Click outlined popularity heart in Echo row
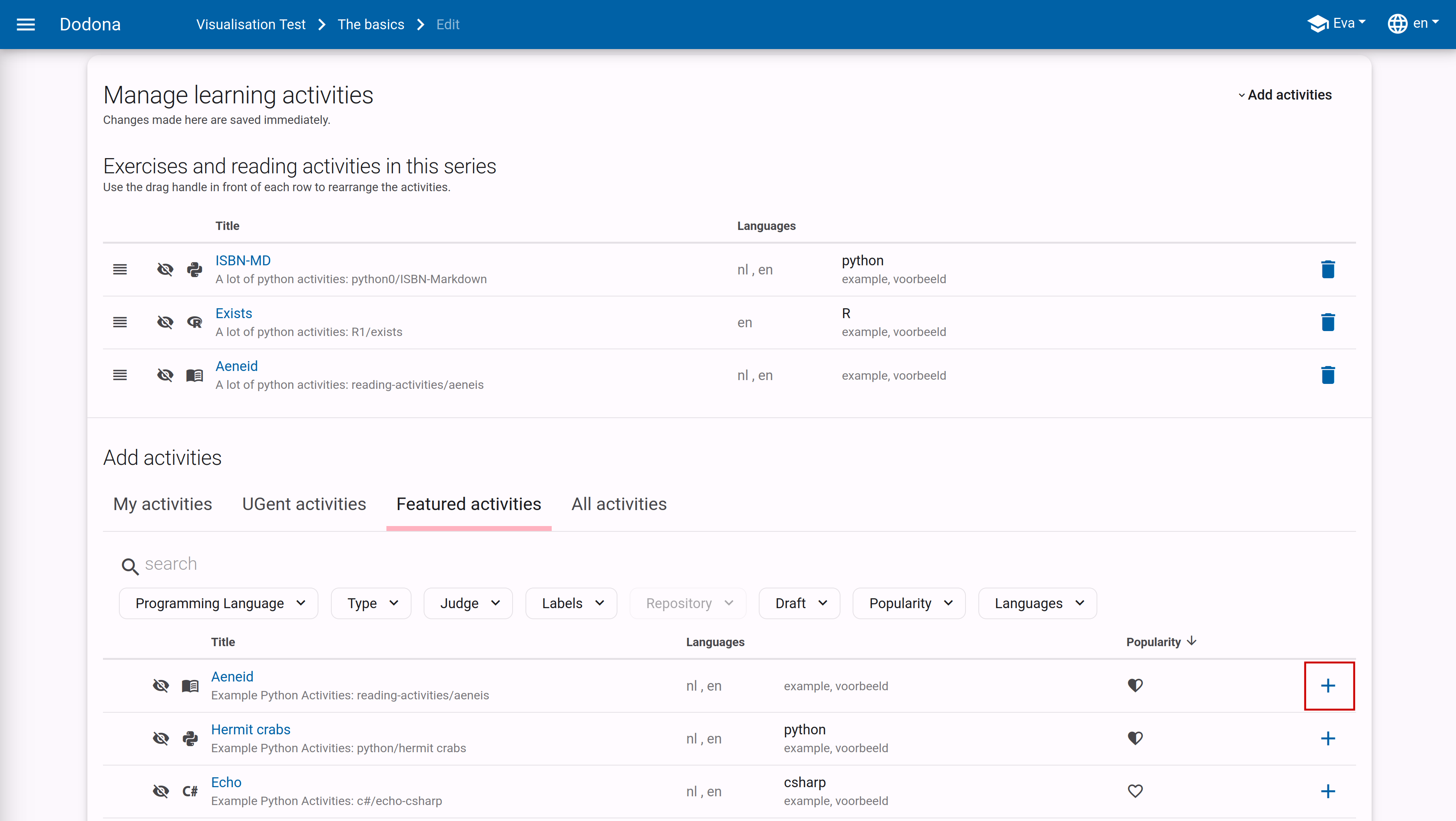The image size is (1456, 821). tap(1135, 791)
